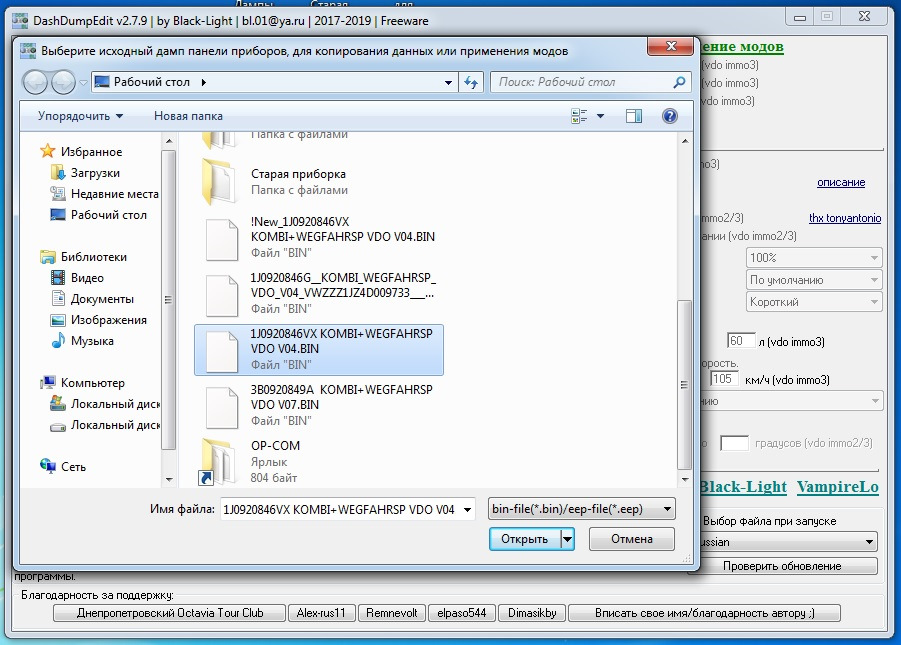This screenshot has height=645, width=901.
Task: Select 1J0920846VX KOMBI+WEGFAHRSP VDO V04.BIN file name
Action: (x=341, y=341)
